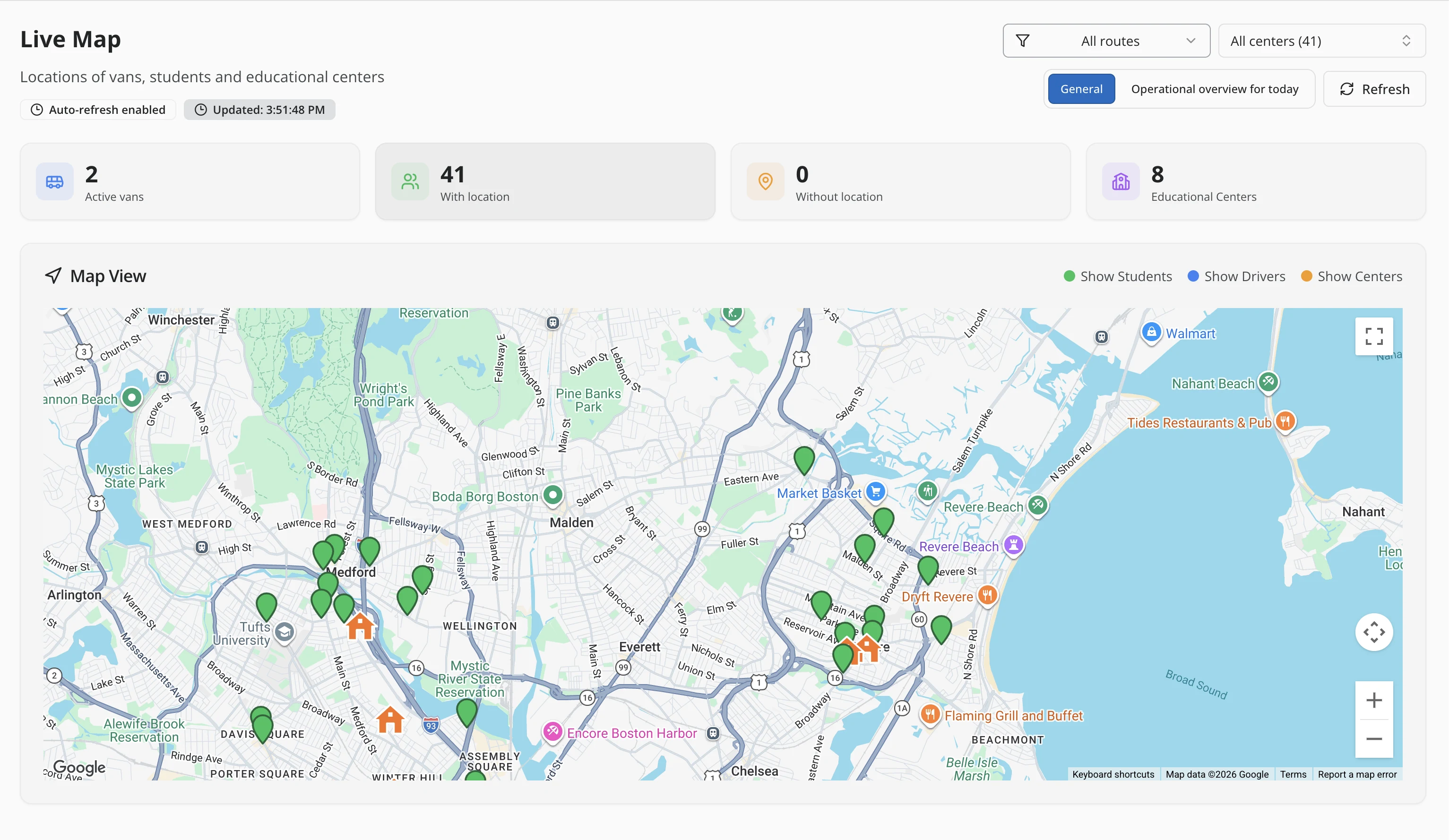The height and width of the screenshot is (840, 1449).
Task: Click the Malden city label on map
Action: click(571, 523)
